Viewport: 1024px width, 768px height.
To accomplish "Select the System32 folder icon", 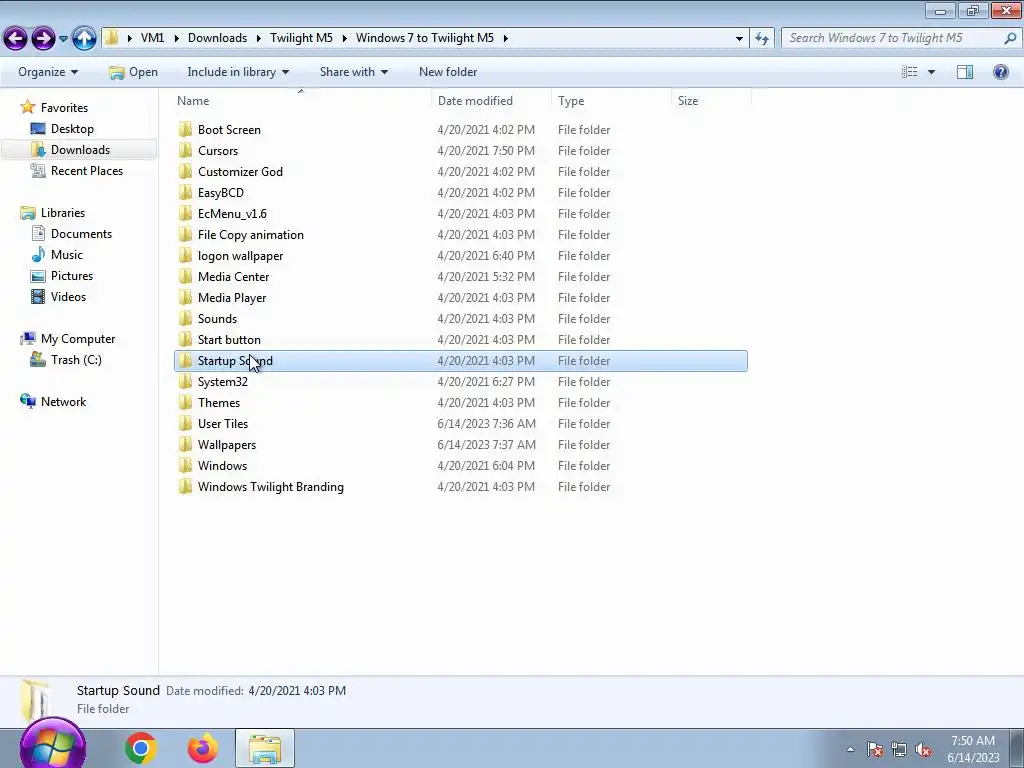I will [x=185, y=381].
